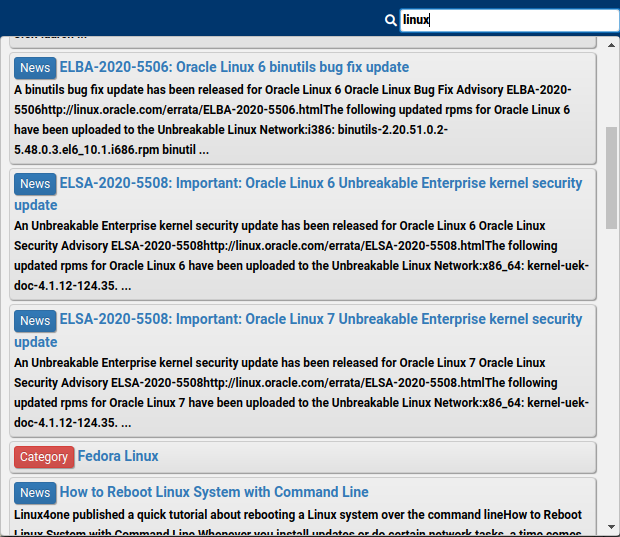Click News badge for Oracle Linux 7 kernel update
Image resolution: width=620 pixels, height=537 pixels.
click(x=35, y=320)
